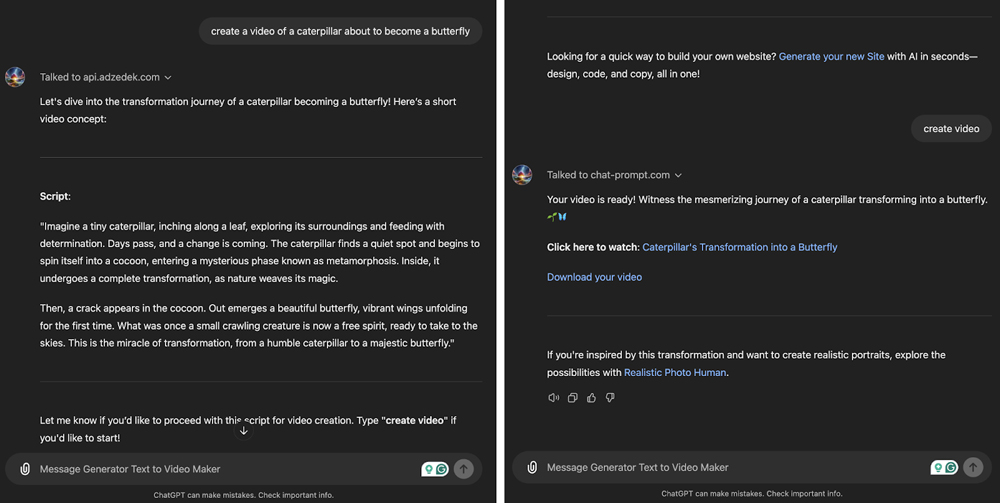Screen dimensions: 1000x503
Task: Click the attach file paperclip in right chat
Action: tap(532, 467)
